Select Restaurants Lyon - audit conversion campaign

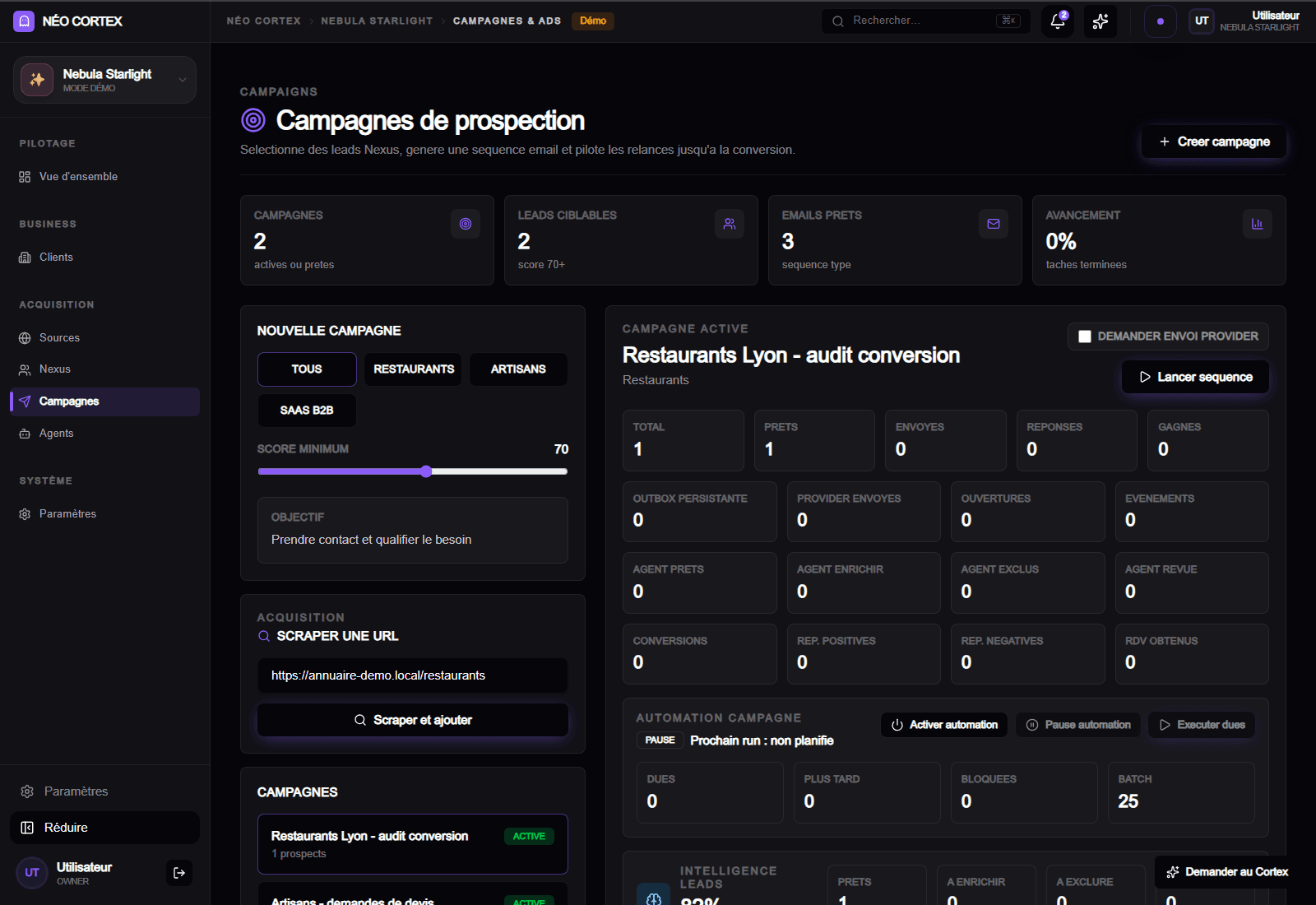[413, 844]
